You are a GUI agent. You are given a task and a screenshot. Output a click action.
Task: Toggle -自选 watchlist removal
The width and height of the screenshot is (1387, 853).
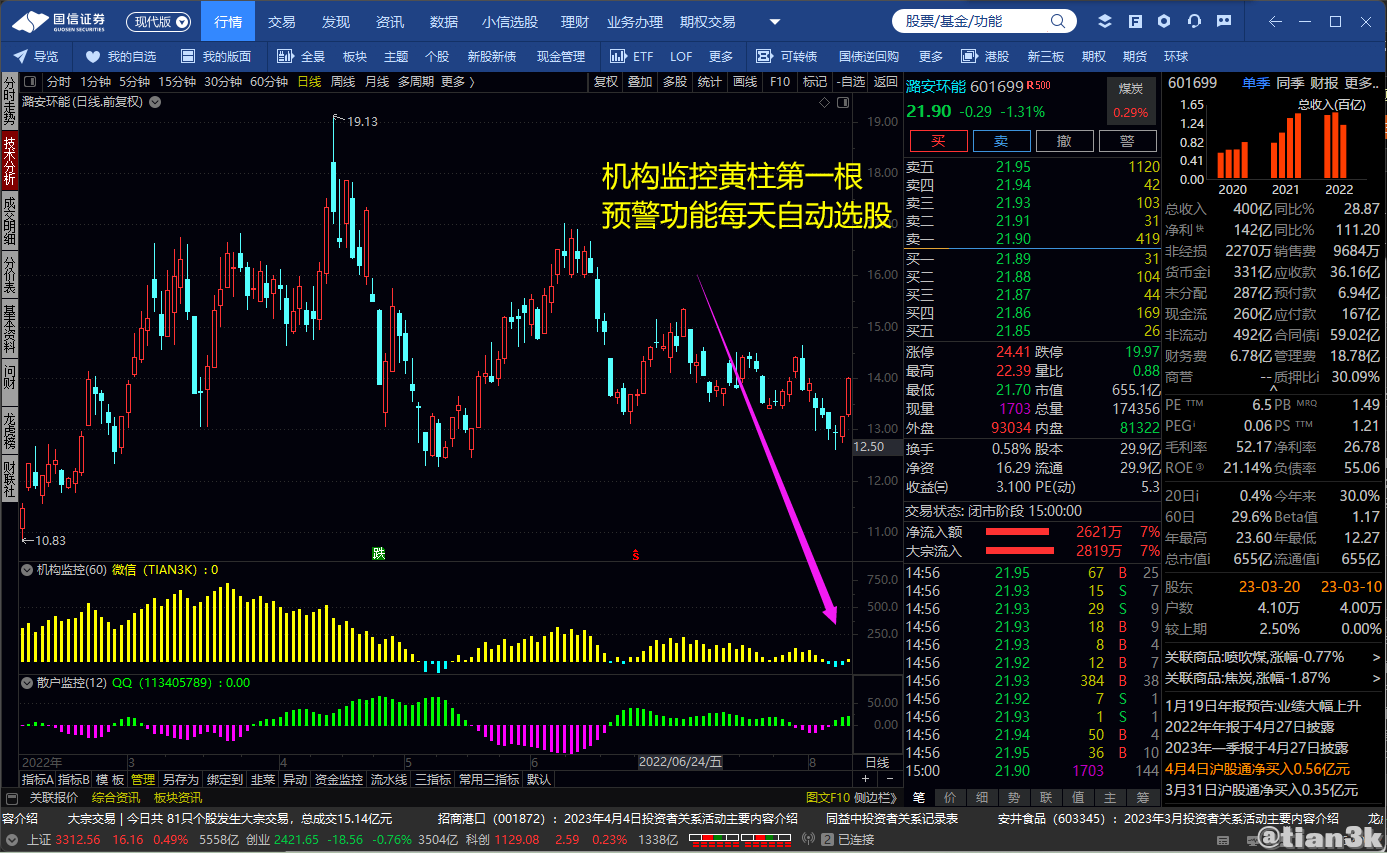(x=850, y=82)
